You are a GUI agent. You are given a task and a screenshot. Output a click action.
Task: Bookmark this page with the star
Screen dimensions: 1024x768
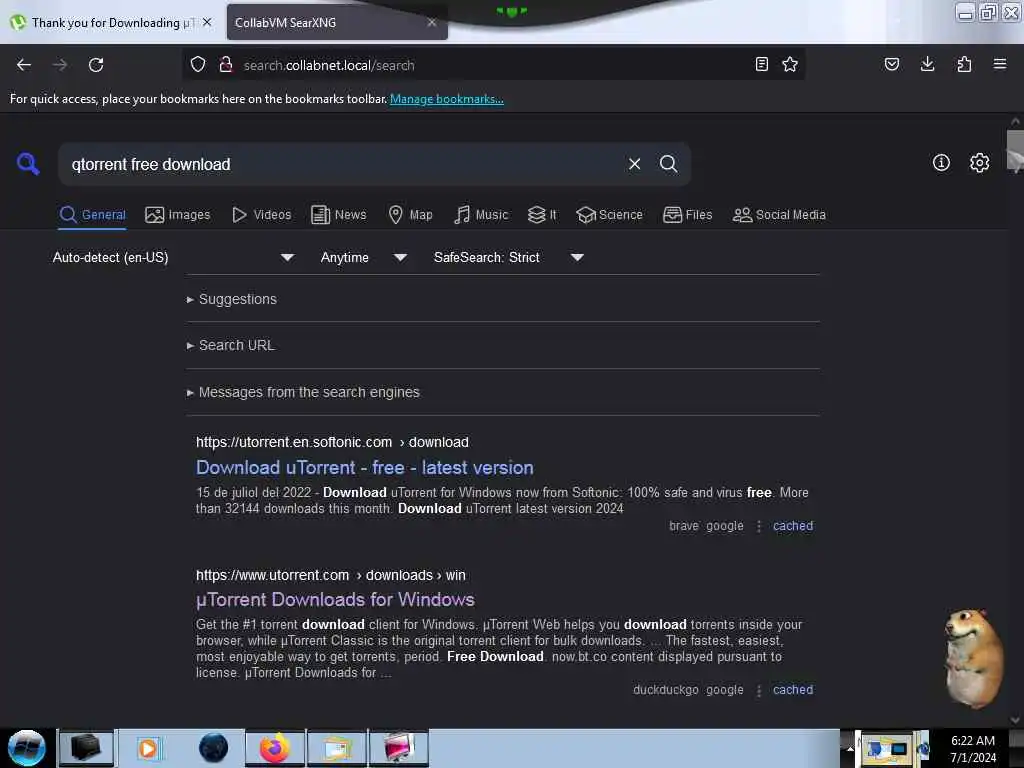pyautogui.click(x=790, y=64)
